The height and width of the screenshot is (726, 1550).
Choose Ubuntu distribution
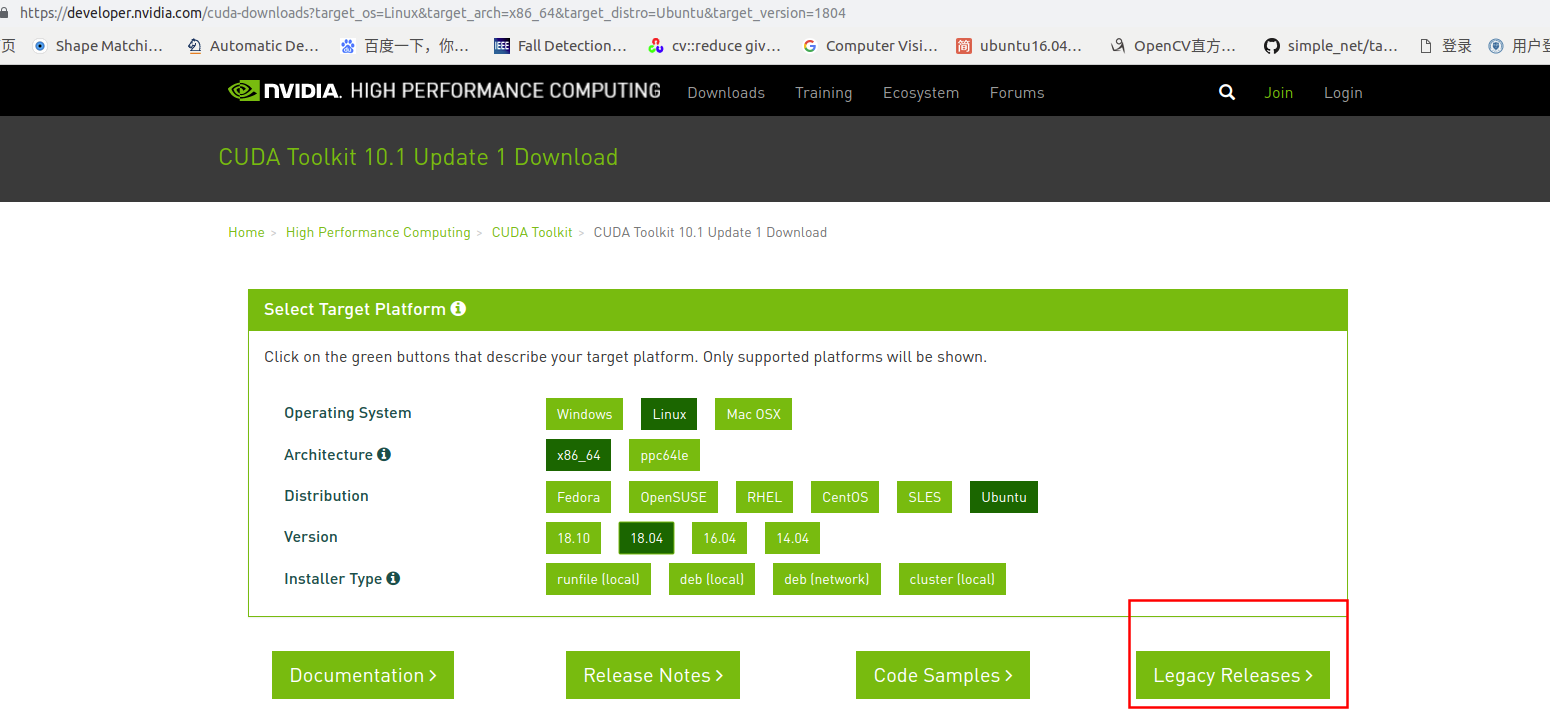(x=1004, y=497)
